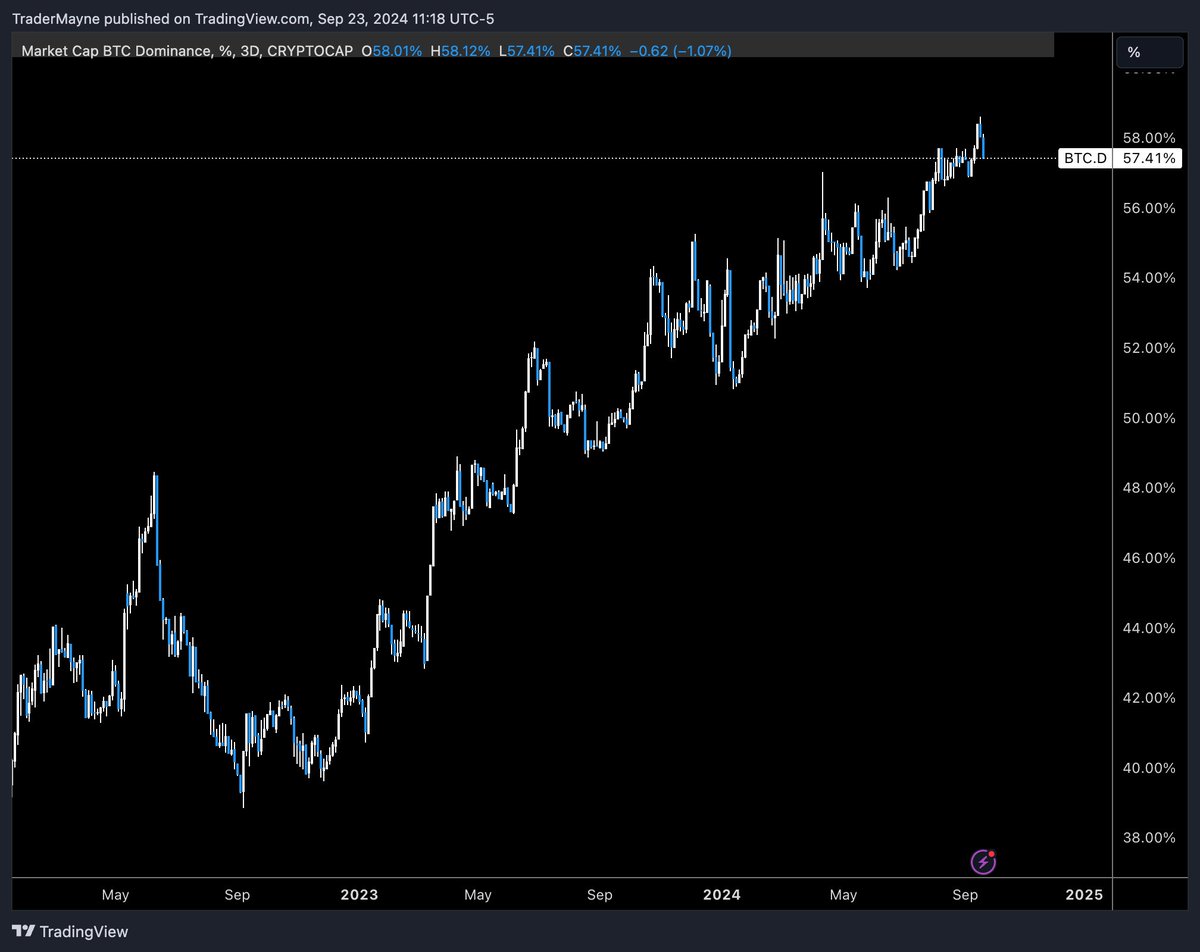
Task: Click the 2024 time axis label
Action: tap(722, 895)
